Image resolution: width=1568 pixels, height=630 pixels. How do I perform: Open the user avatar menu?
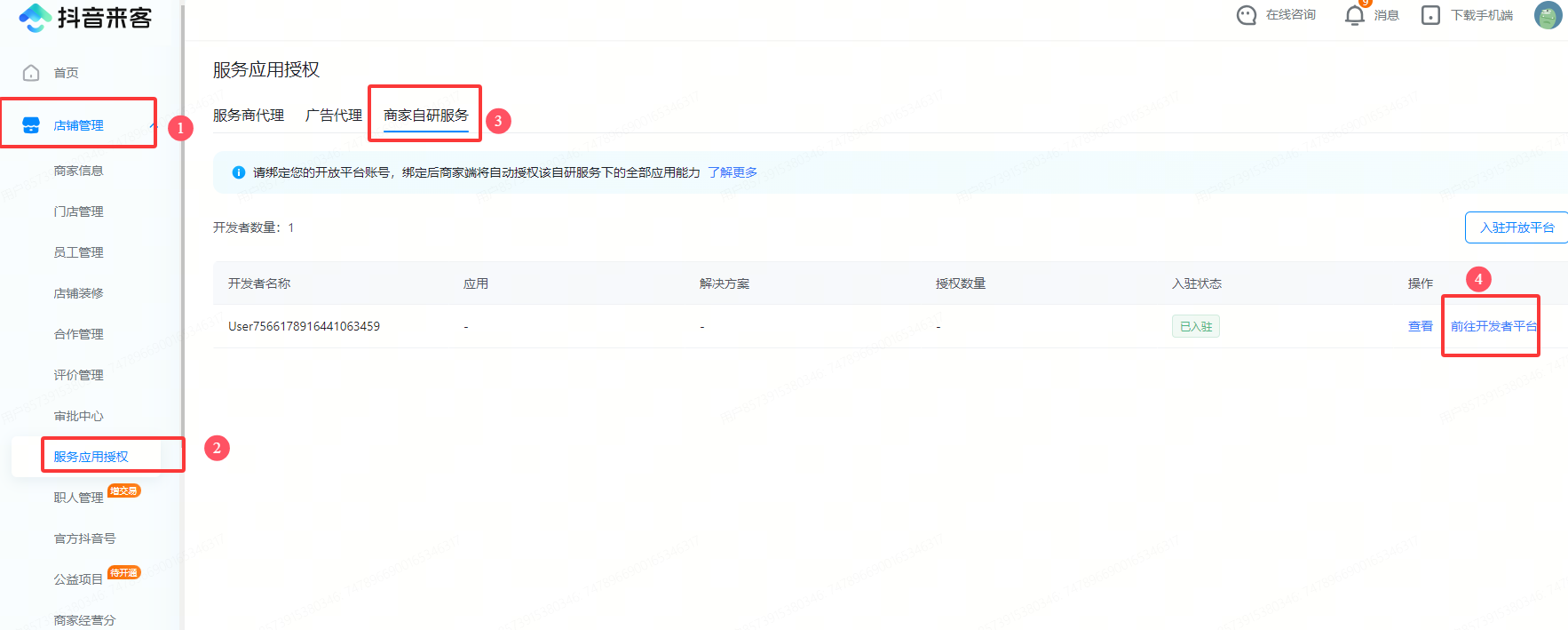(x=1548, y=15)
